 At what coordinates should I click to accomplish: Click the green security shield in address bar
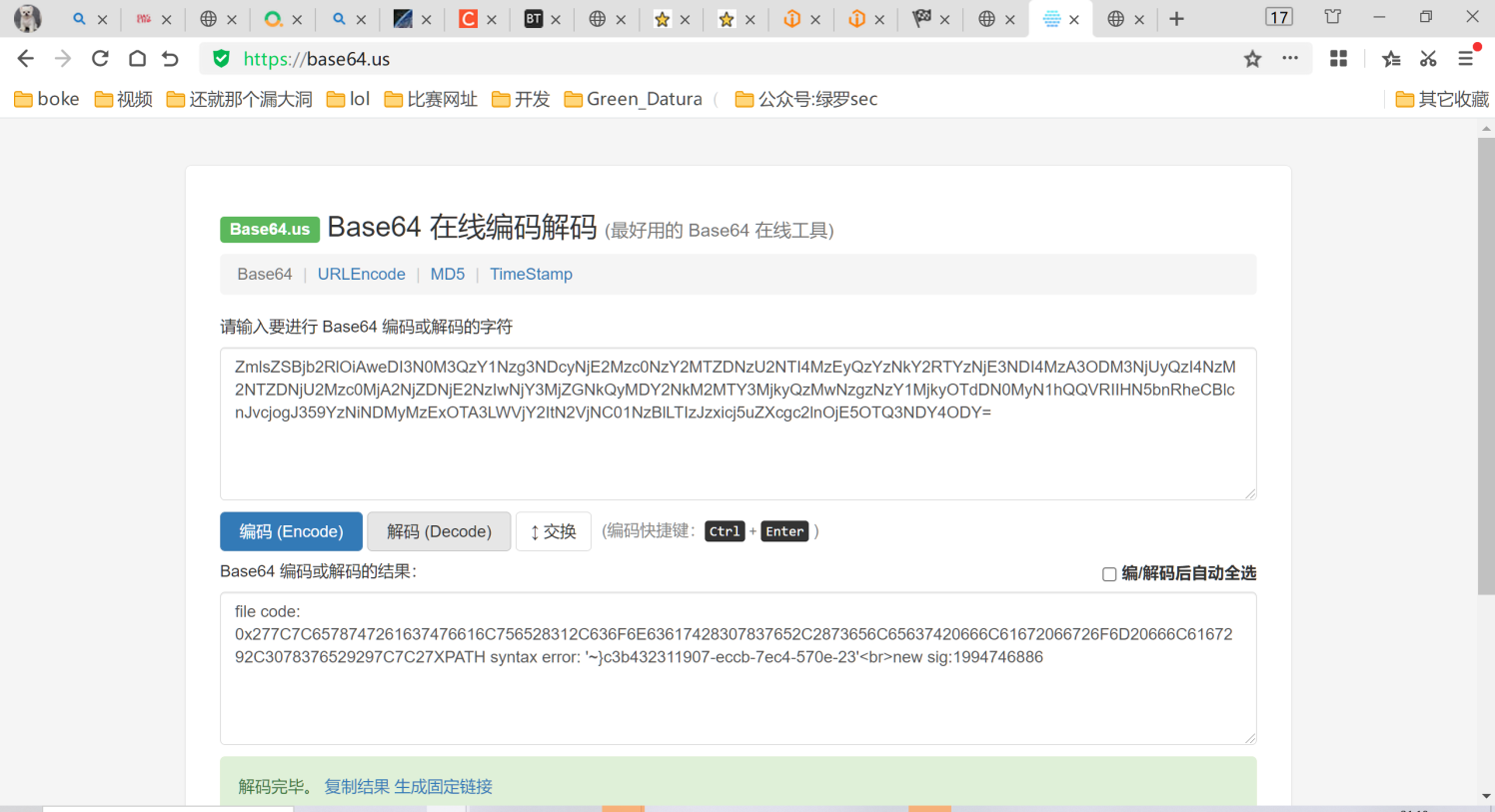pyautogui.click(x=220, y=58)
